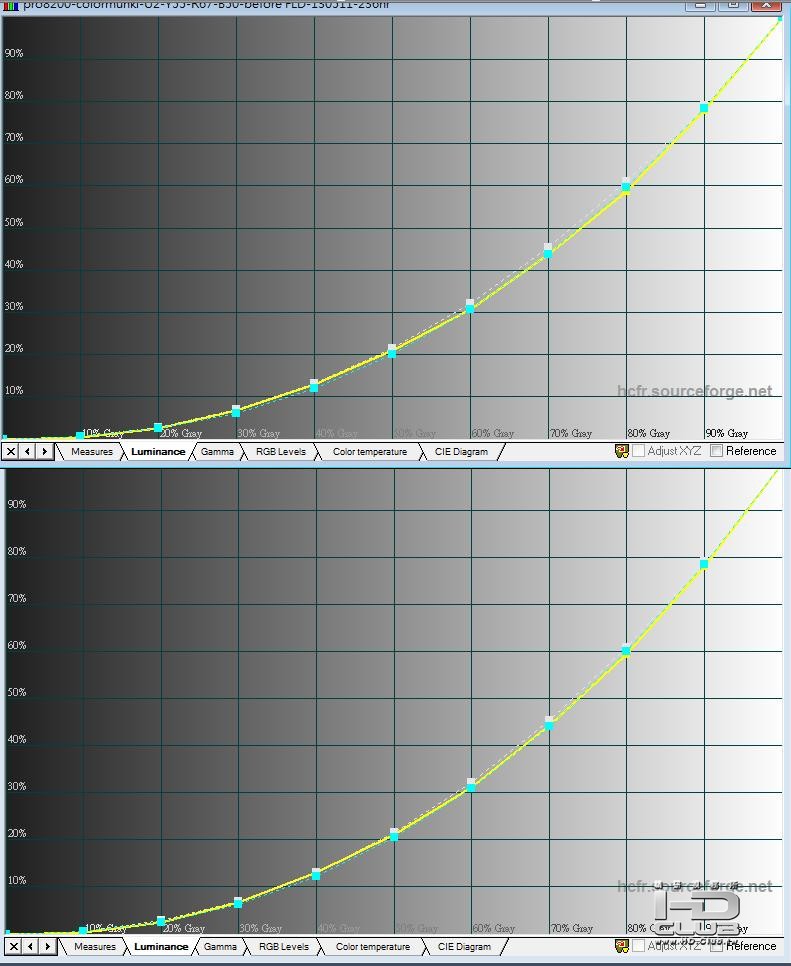Click the colorful icon beside Adjust XYZ, lower window
791x966 pixels.
622,946
